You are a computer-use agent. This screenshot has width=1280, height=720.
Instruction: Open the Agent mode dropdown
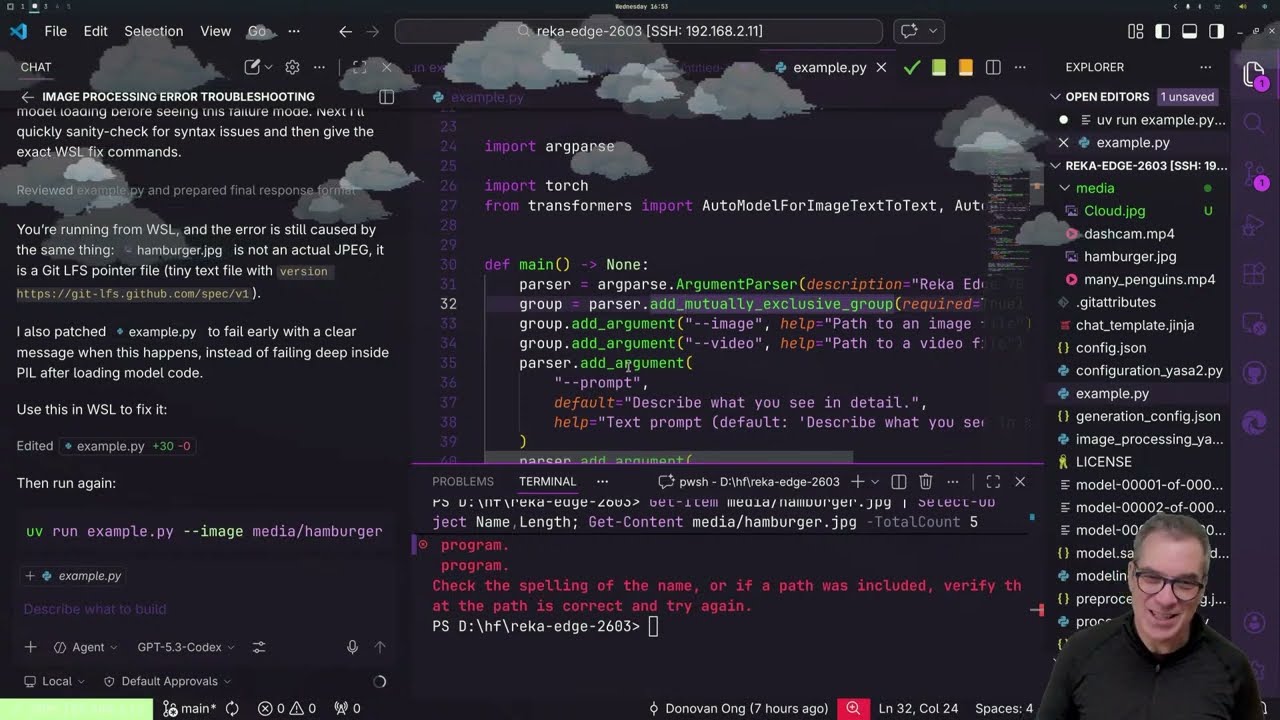tap(87, 647)
